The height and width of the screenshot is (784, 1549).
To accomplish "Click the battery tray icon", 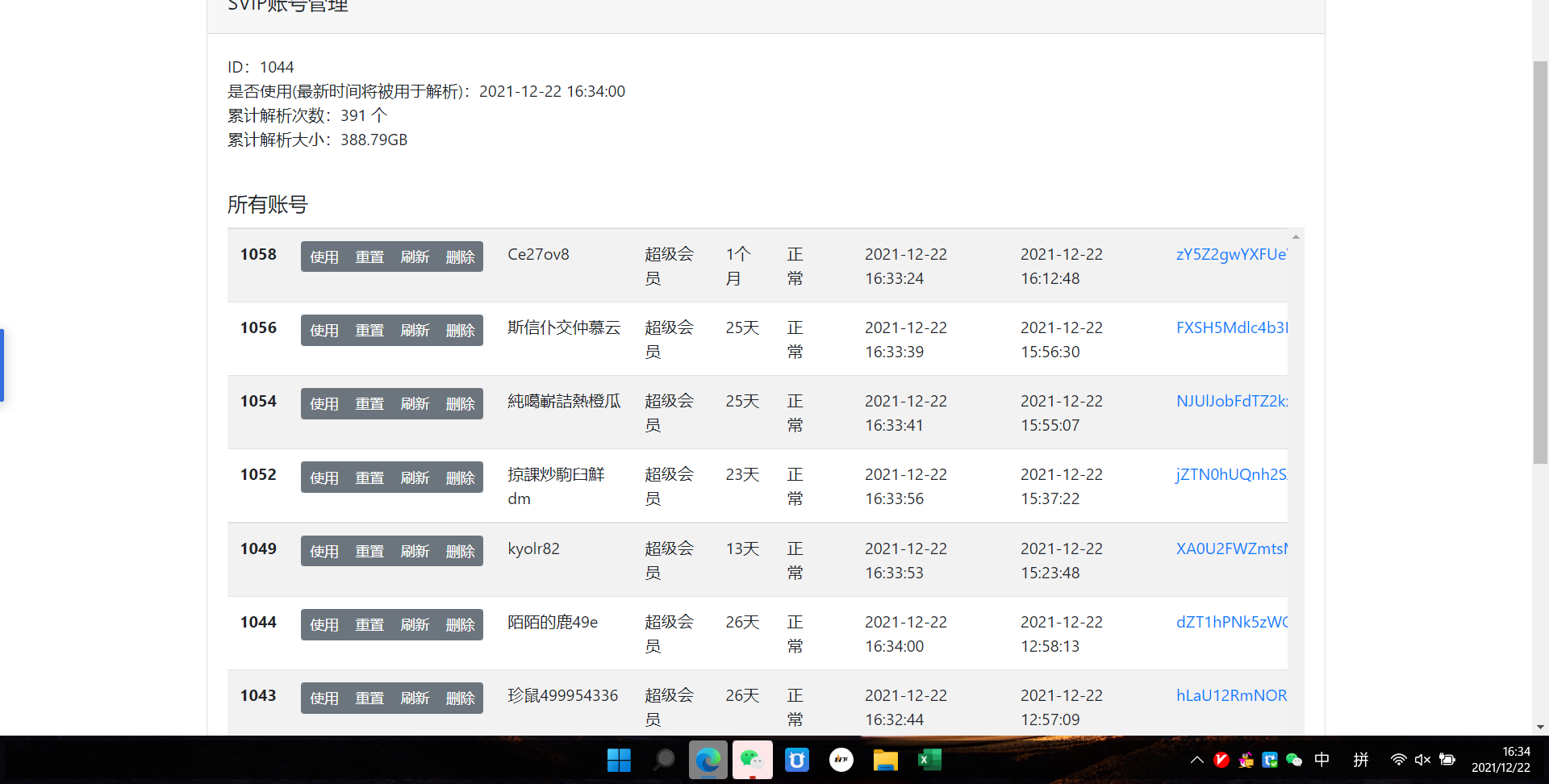I will point(1447,760).
